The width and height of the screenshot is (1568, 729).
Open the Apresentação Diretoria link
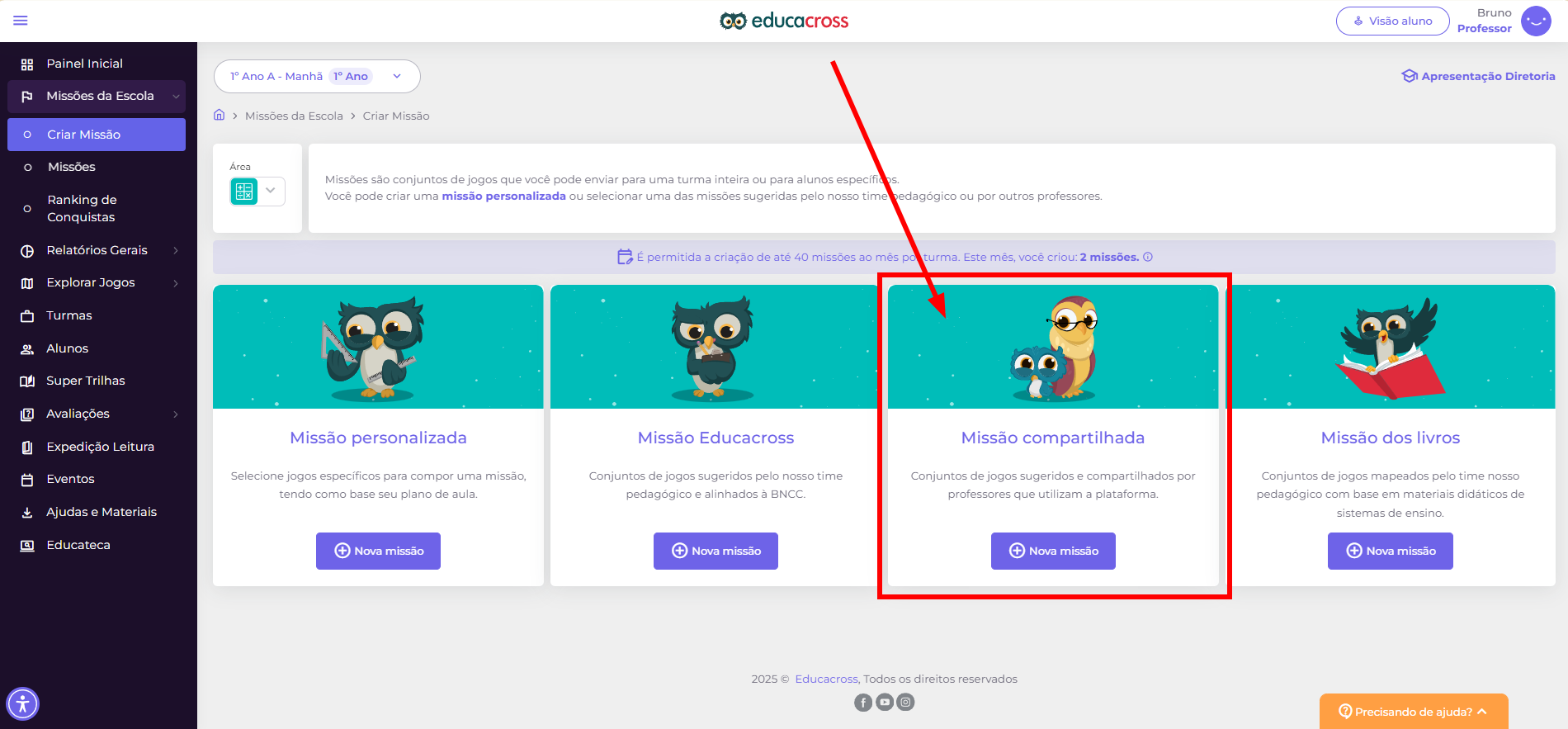coord(1478,76)
